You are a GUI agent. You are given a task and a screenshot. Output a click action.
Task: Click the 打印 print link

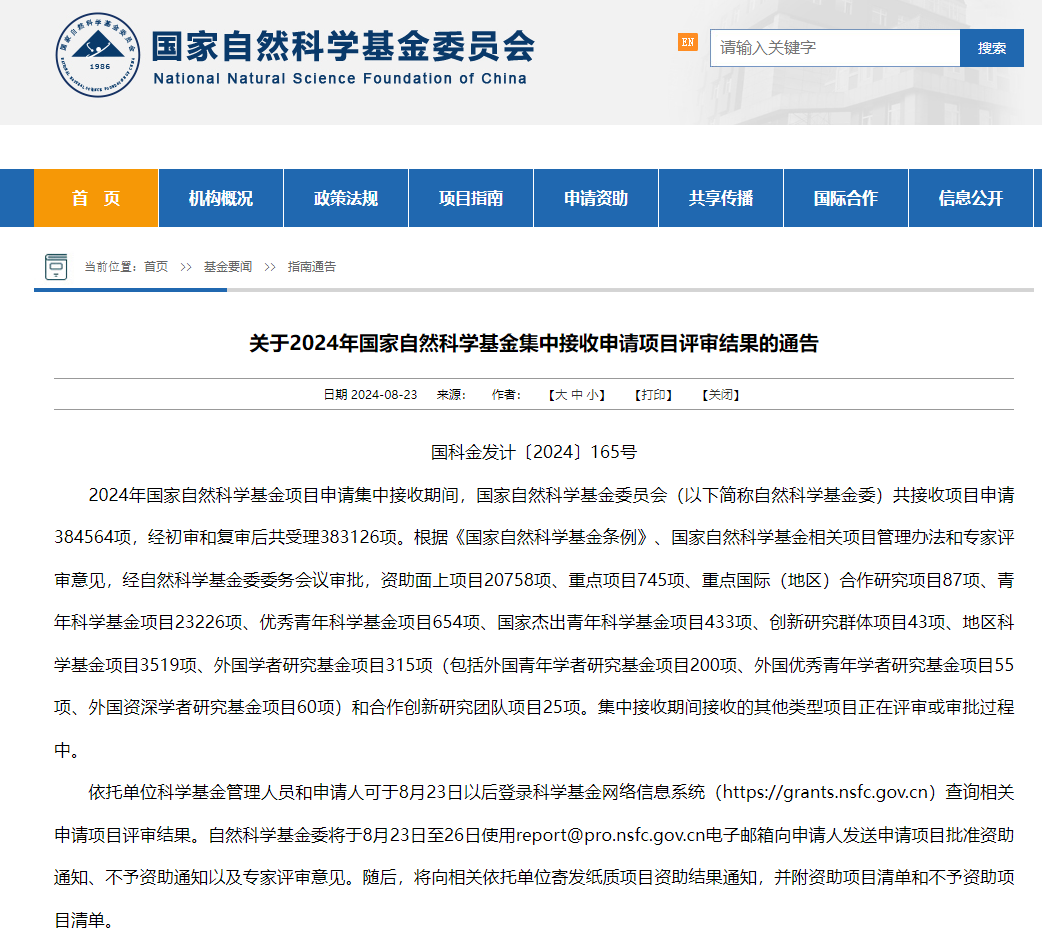pos(654,395)
